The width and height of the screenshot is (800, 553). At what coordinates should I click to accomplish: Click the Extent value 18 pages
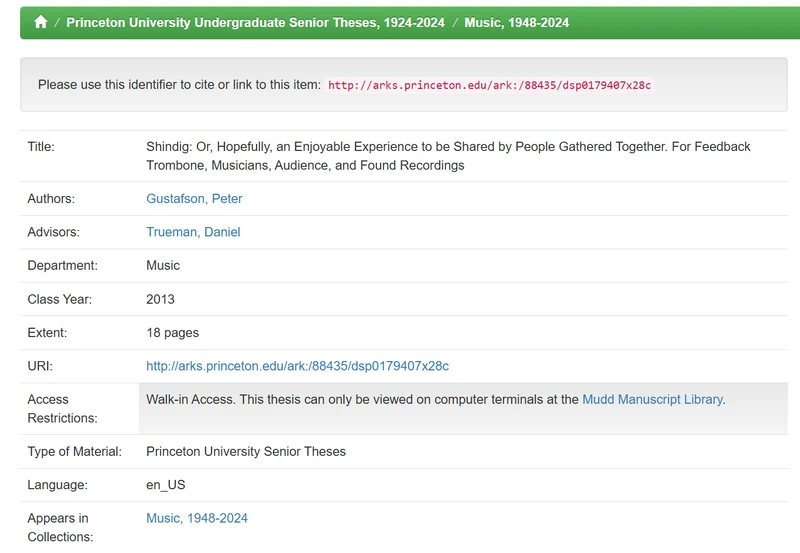(x=172, y=333)
